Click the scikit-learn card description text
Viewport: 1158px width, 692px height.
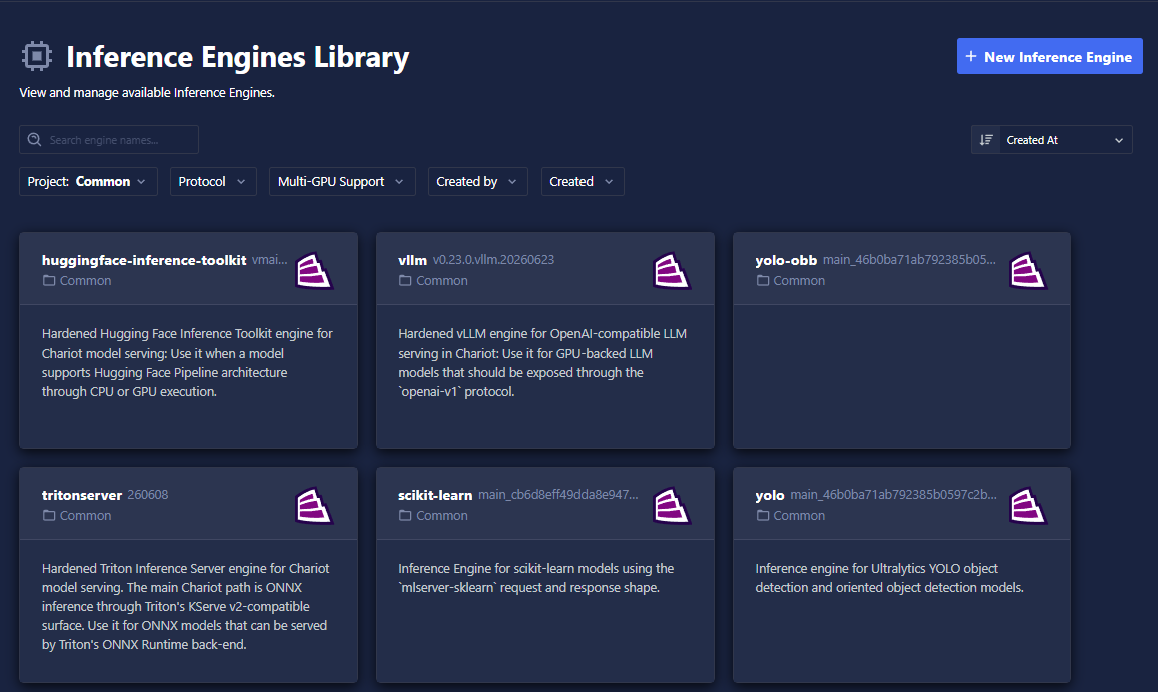(536, 578)
